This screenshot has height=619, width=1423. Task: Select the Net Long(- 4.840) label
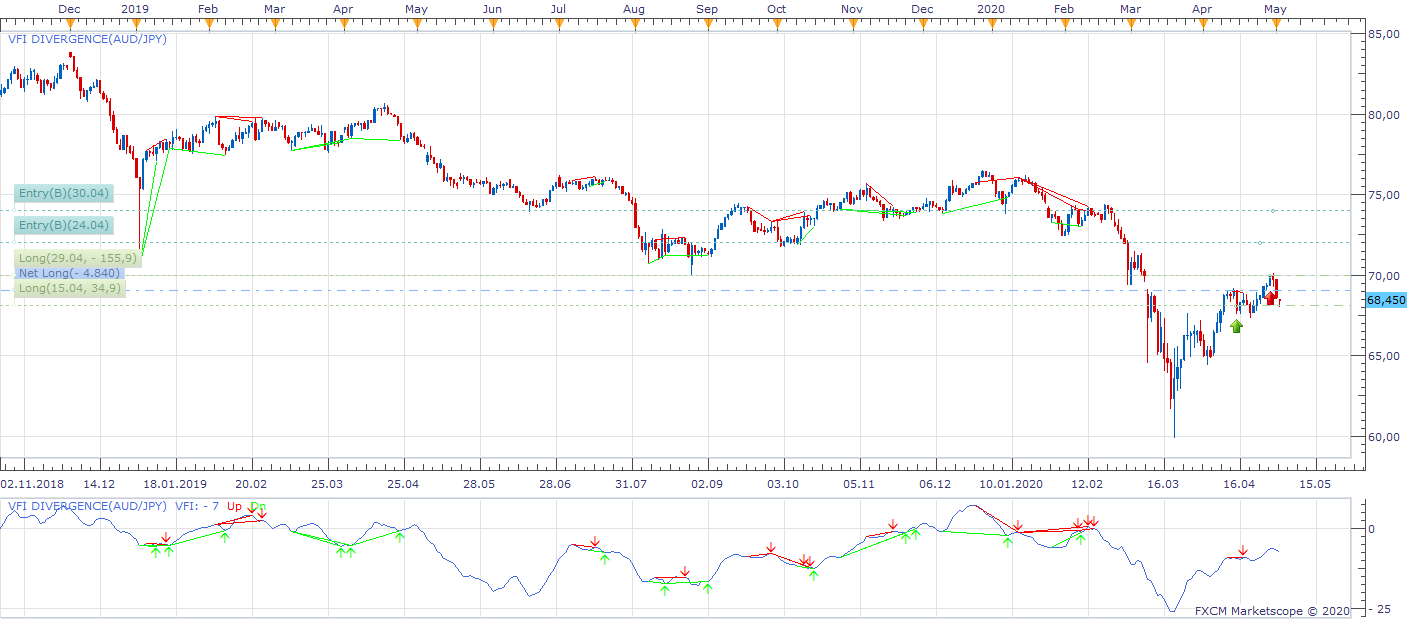click(x=69, y=273)
